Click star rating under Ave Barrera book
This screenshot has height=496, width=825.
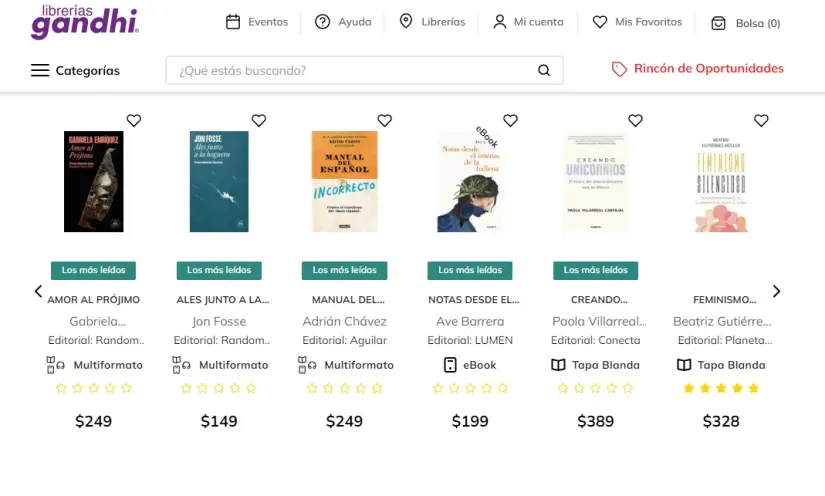point(470,388)
